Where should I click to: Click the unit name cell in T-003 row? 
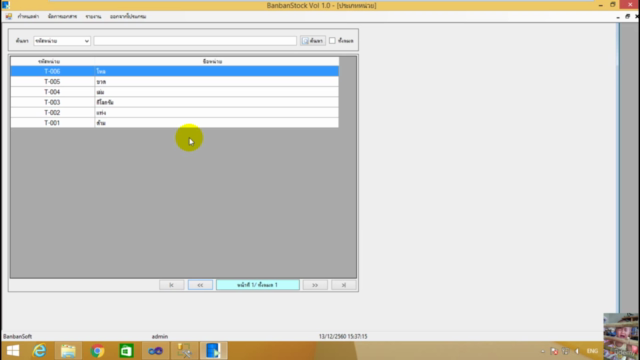[x=216, y=102]
